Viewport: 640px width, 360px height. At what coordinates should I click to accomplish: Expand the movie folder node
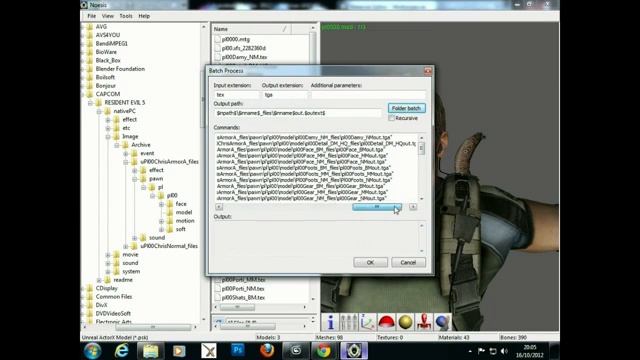pyautogui.click(x=108, y=255)
